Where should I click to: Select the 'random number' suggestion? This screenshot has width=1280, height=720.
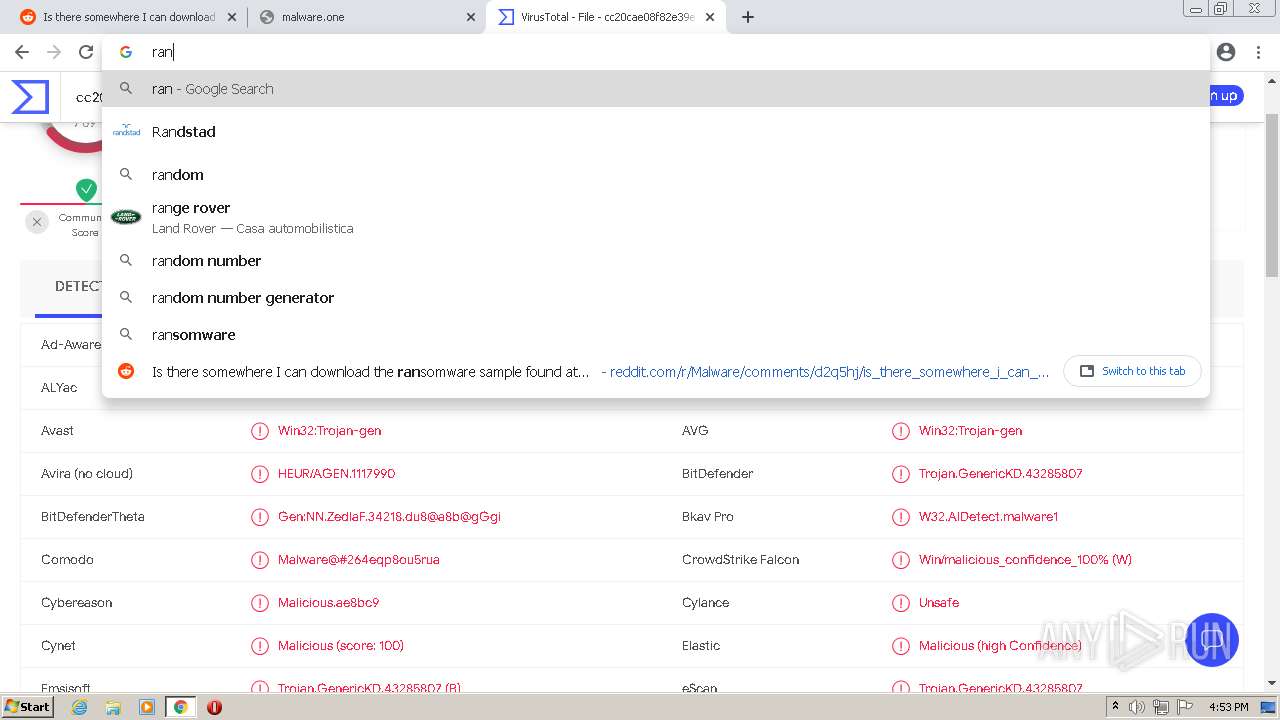coord(655,261)
